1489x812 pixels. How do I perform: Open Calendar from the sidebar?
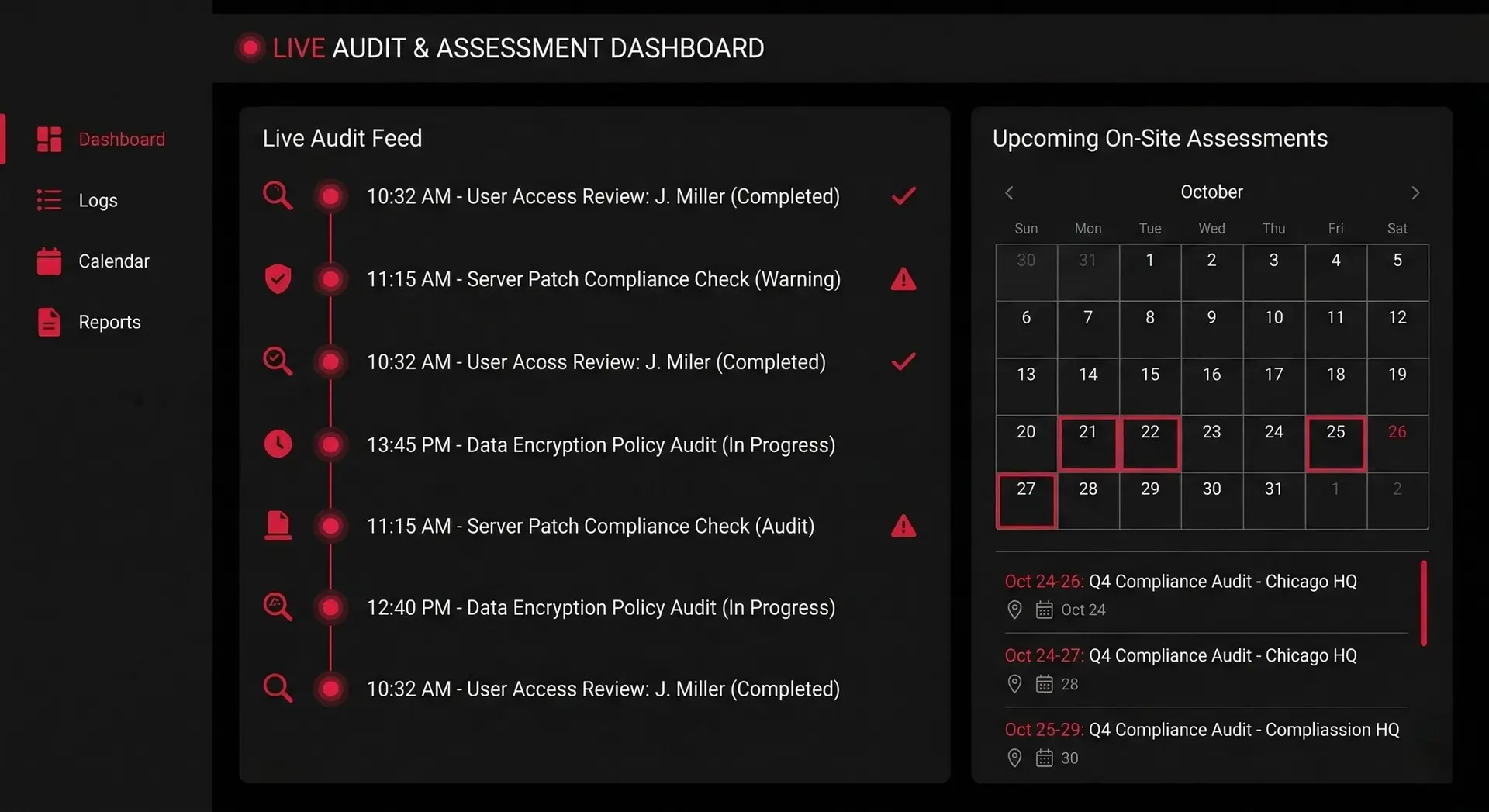(x=113, y=261)
